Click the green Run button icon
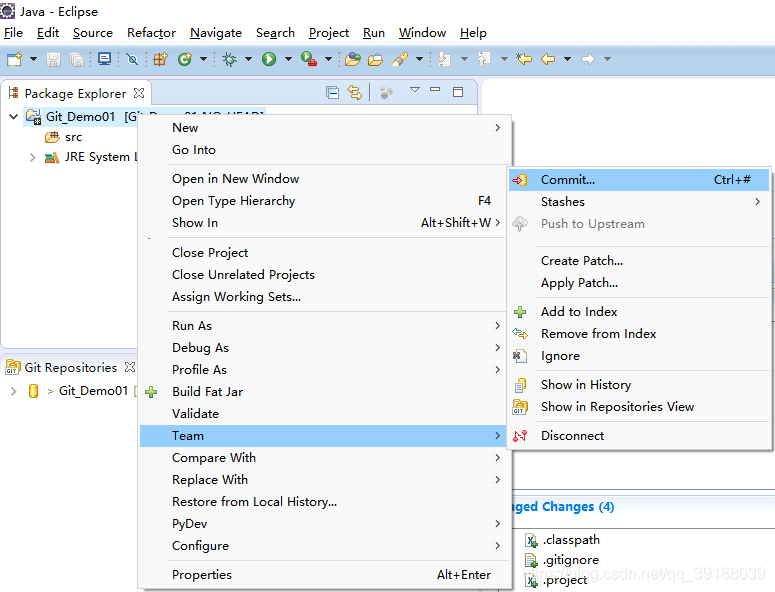Image resolution: width=775 pixels, height=592 pixels. [269, 59]
